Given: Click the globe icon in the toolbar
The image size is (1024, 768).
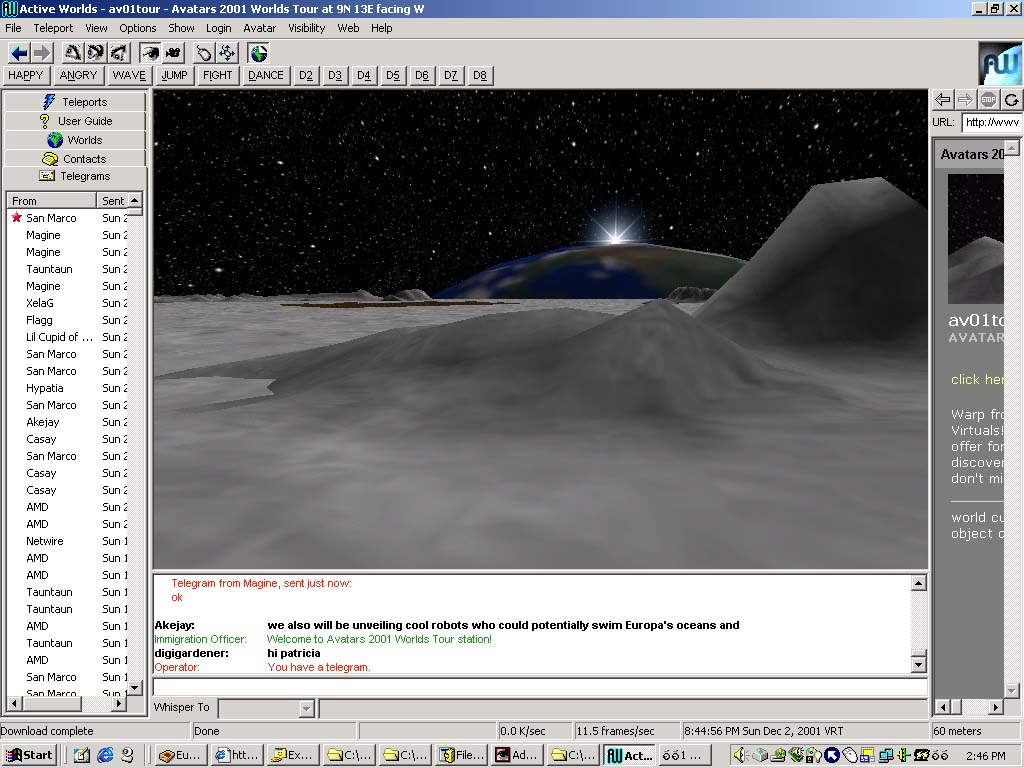Looking at the screenshot, I should click(x=259, y=53).
